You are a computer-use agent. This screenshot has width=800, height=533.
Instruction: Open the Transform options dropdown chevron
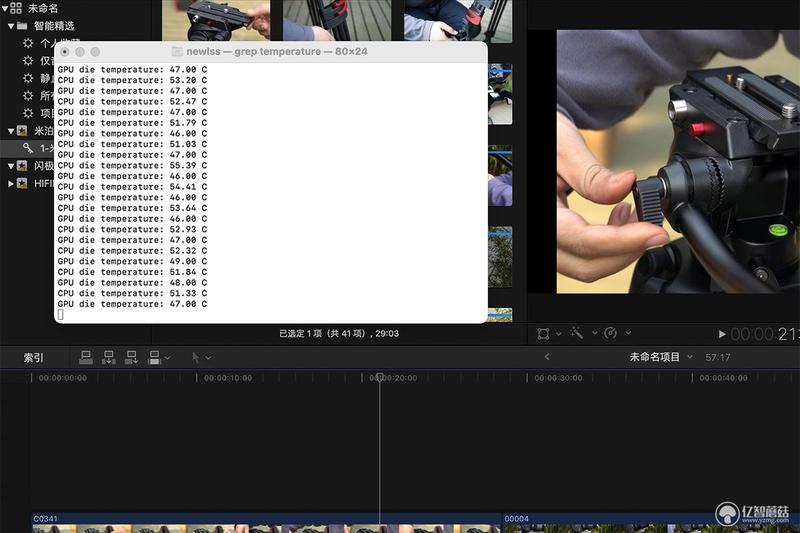(x=559, y=334)
